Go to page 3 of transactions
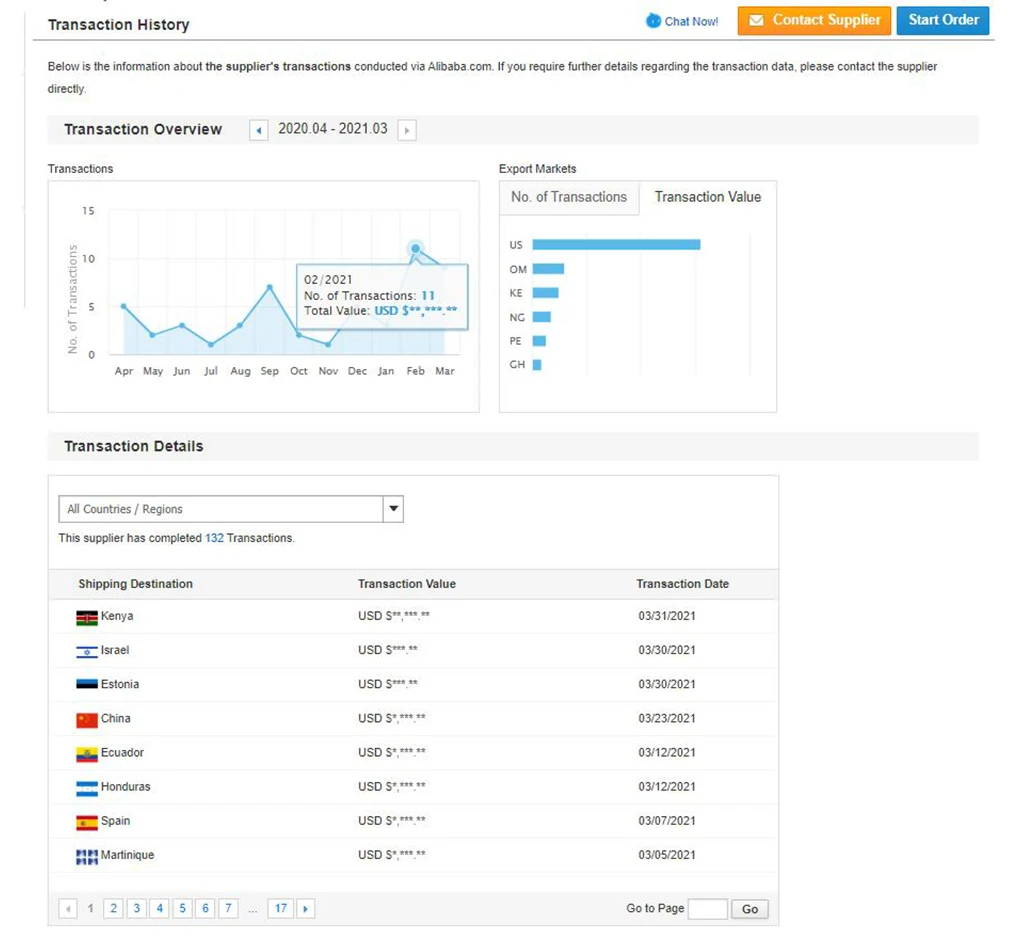The width and height of the screenshot is (1013, 938). (x=136, y=908)
